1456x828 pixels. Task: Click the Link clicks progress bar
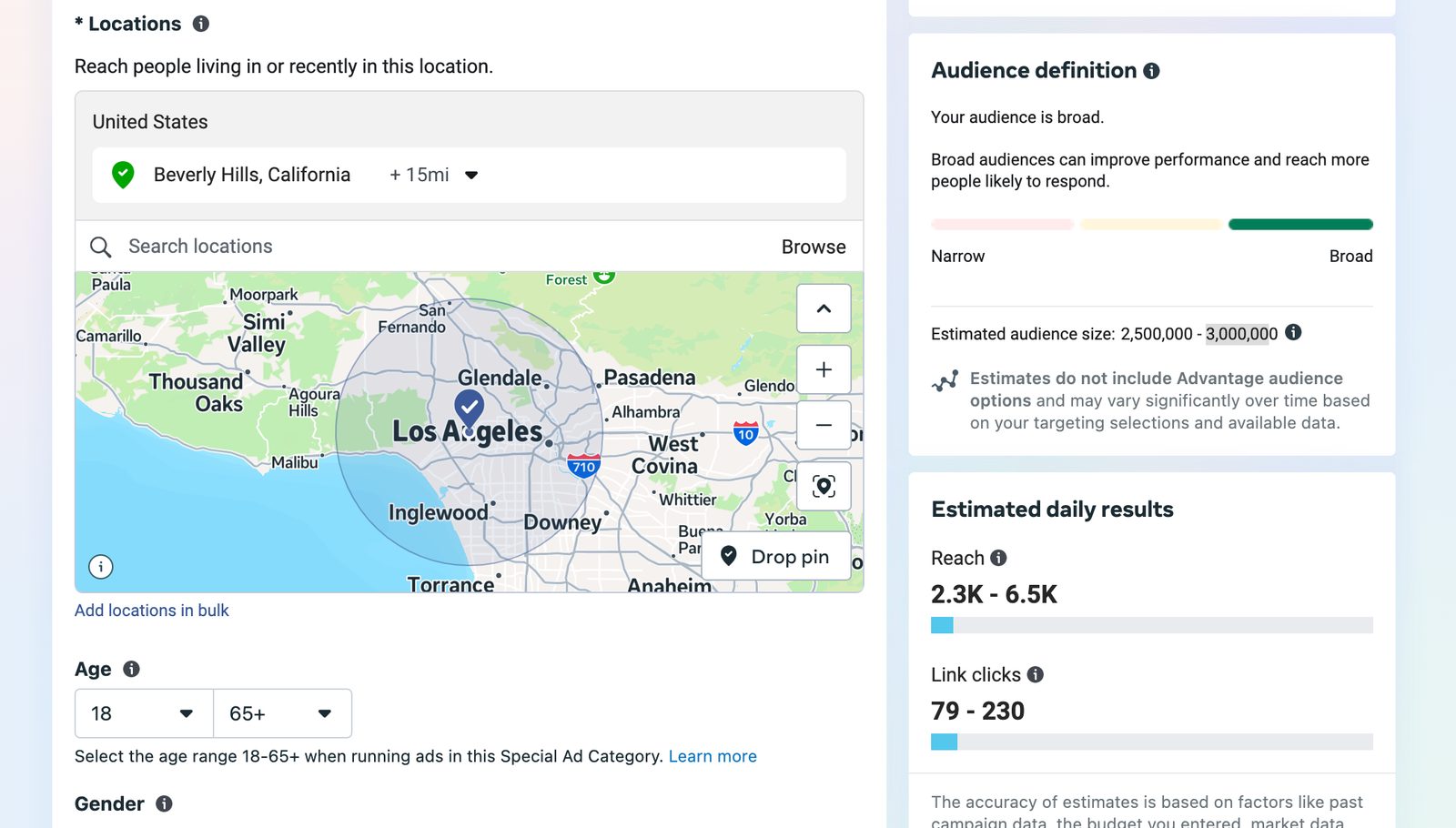[1152, 742]
